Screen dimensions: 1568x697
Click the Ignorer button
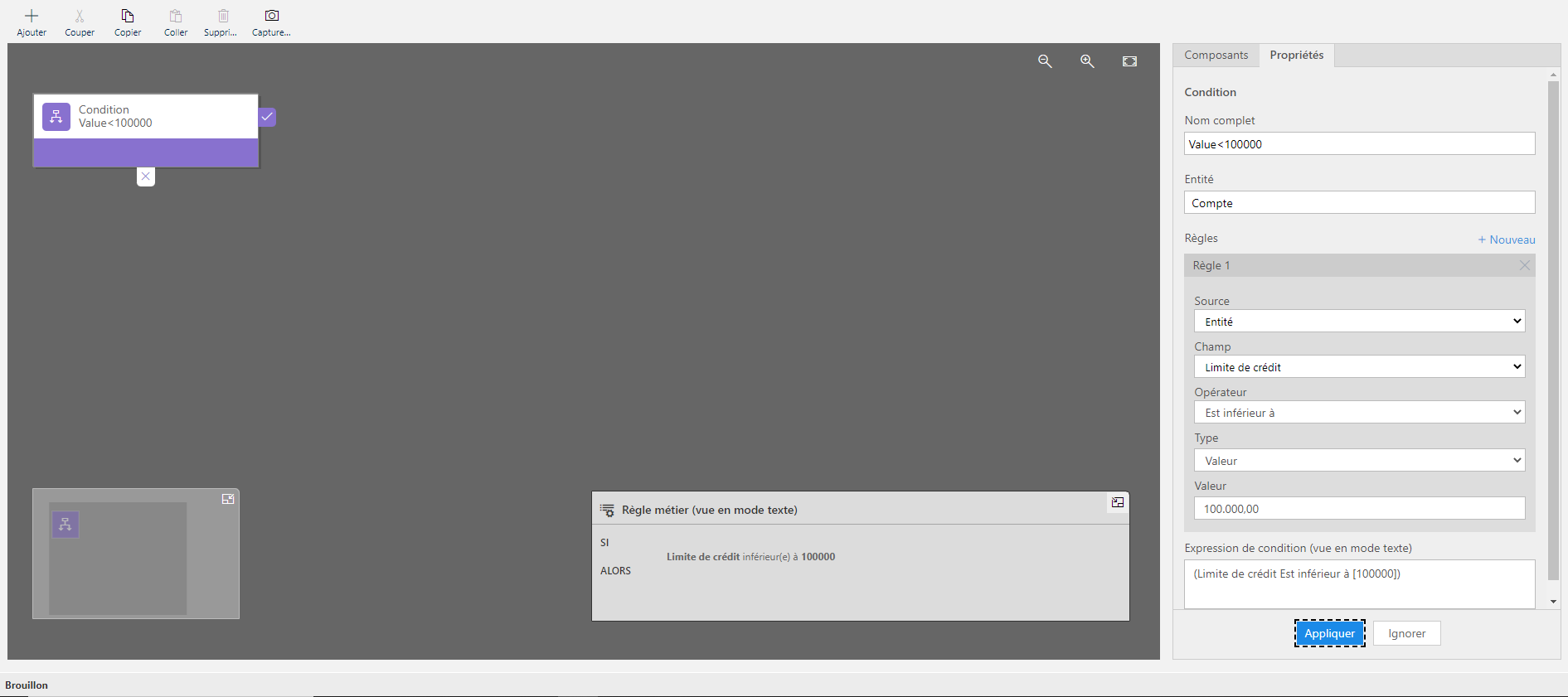pos(1406,633)
